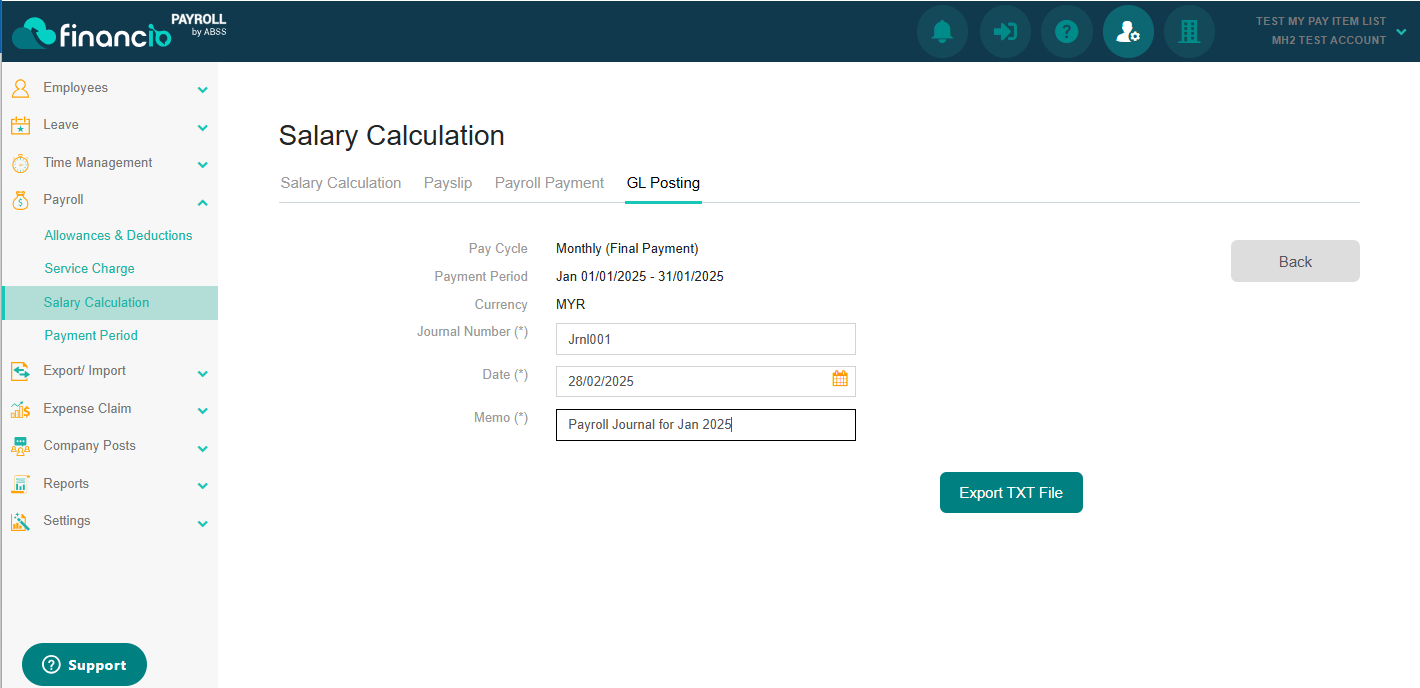This screenshot has height=688, width=1420.
Task: Expand the Leave menu chevron
Action: (203, 127)
